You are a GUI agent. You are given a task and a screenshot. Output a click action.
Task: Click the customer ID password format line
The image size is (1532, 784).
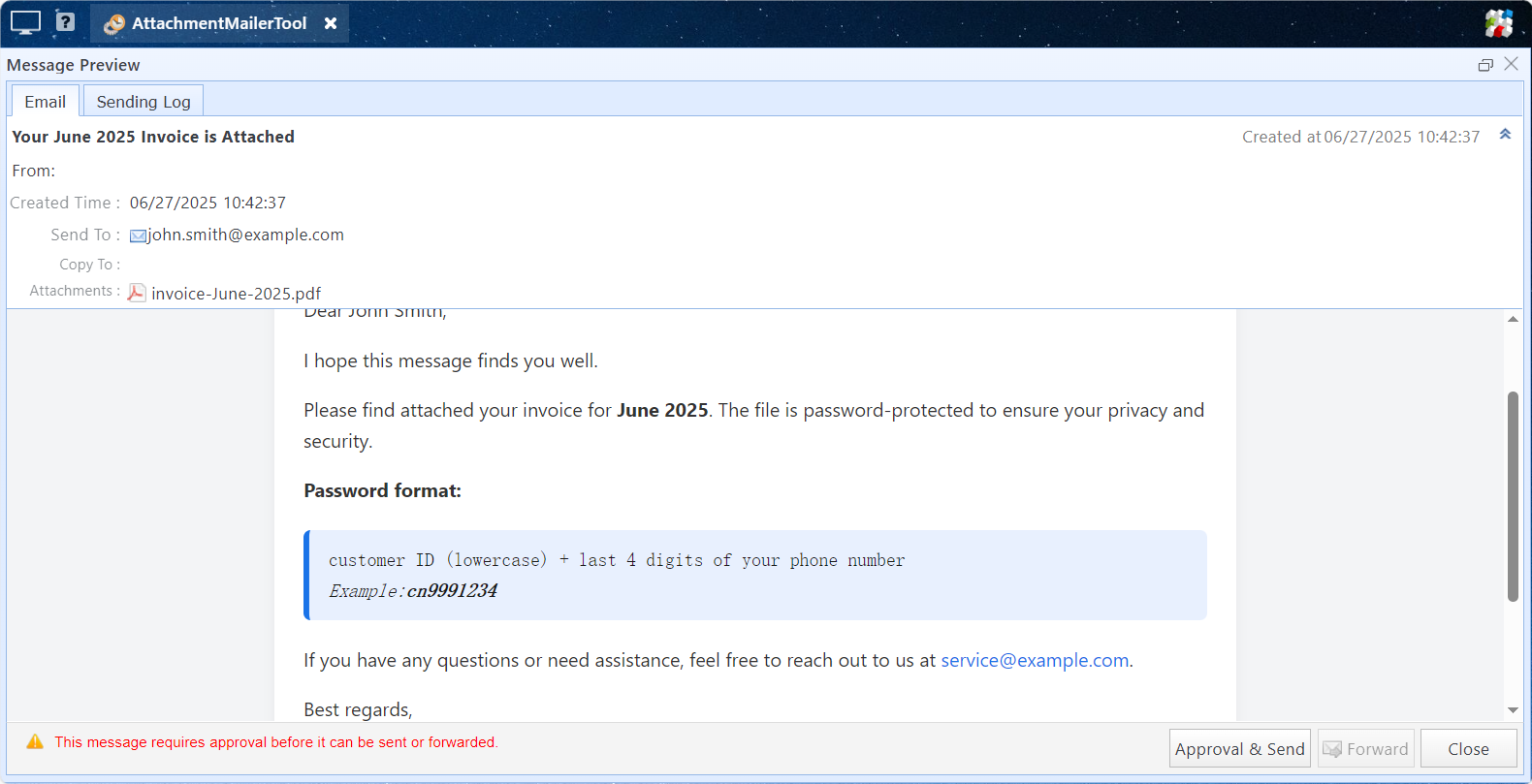[617, 560]
